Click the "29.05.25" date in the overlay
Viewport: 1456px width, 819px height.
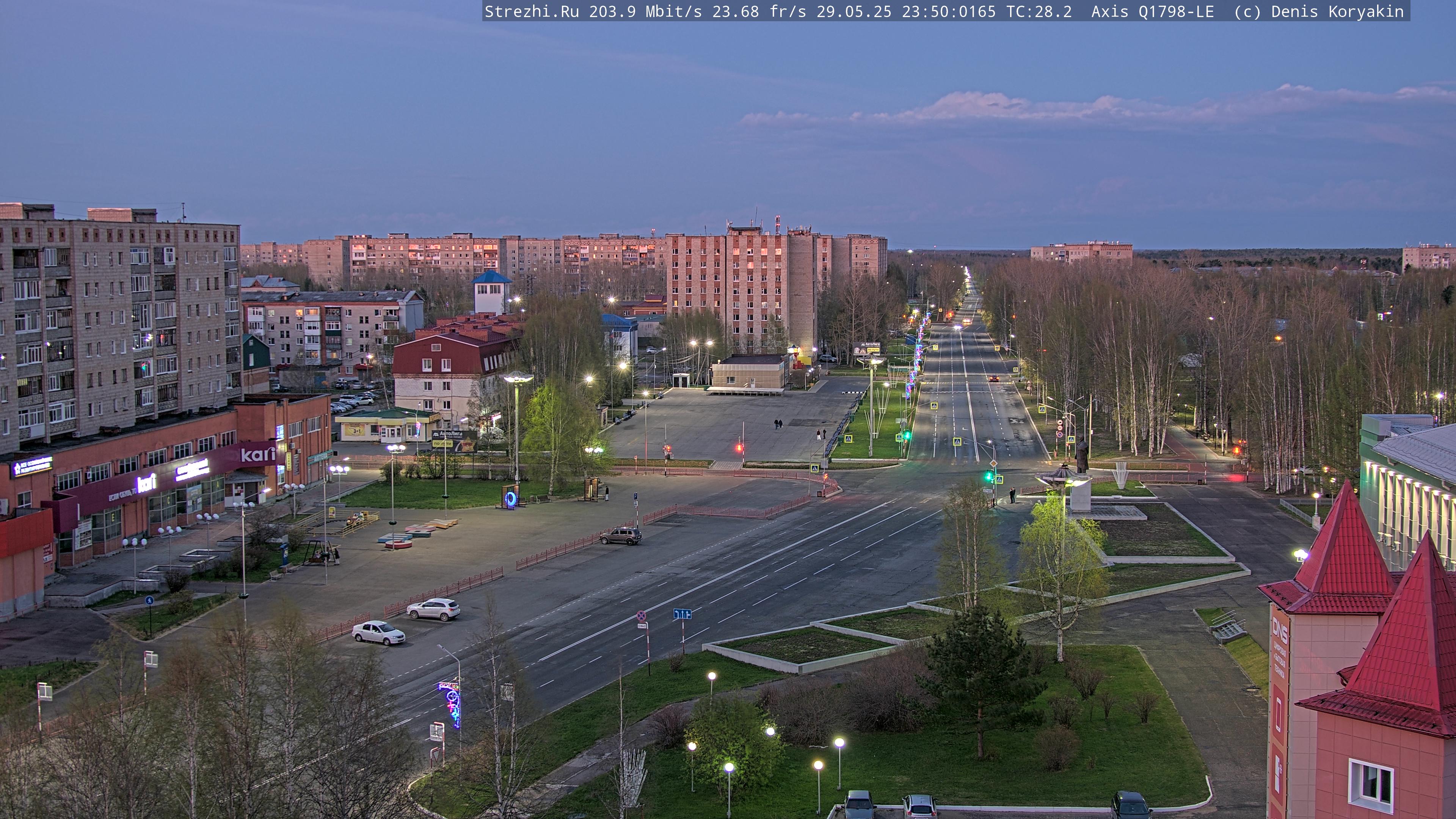pyautogui.click(x=854, y=12)
